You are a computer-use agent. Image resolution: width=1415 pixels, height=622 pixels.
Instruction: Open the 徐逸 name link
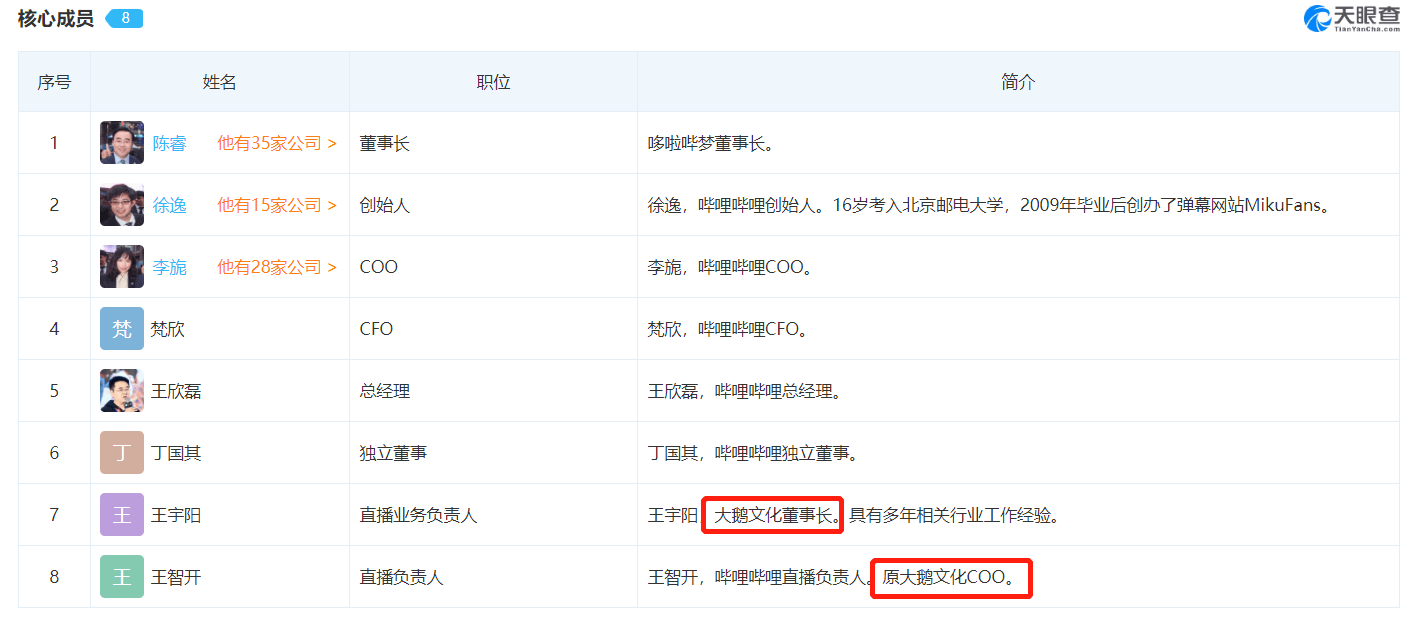coord(169,205)
